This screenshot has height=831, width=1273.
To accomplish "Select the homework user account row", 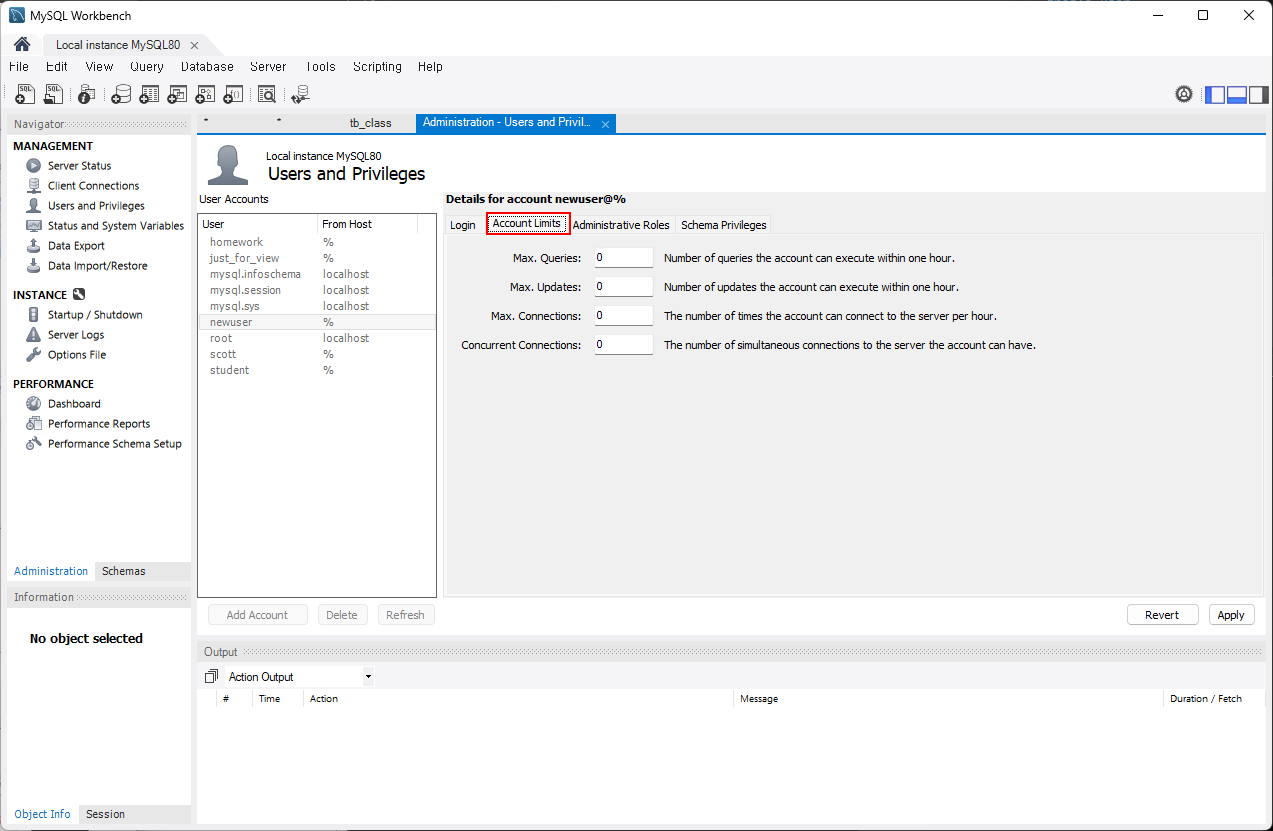I will pyautogui.click(x=317, y=242).
